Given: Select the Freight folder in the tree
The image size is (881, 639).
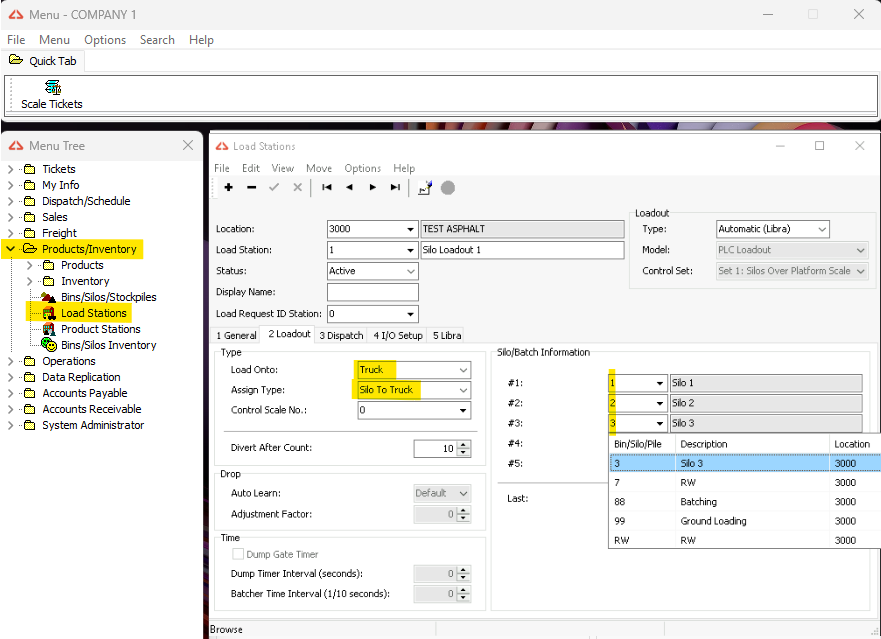Looking at the screenshot, I should 59,233.
